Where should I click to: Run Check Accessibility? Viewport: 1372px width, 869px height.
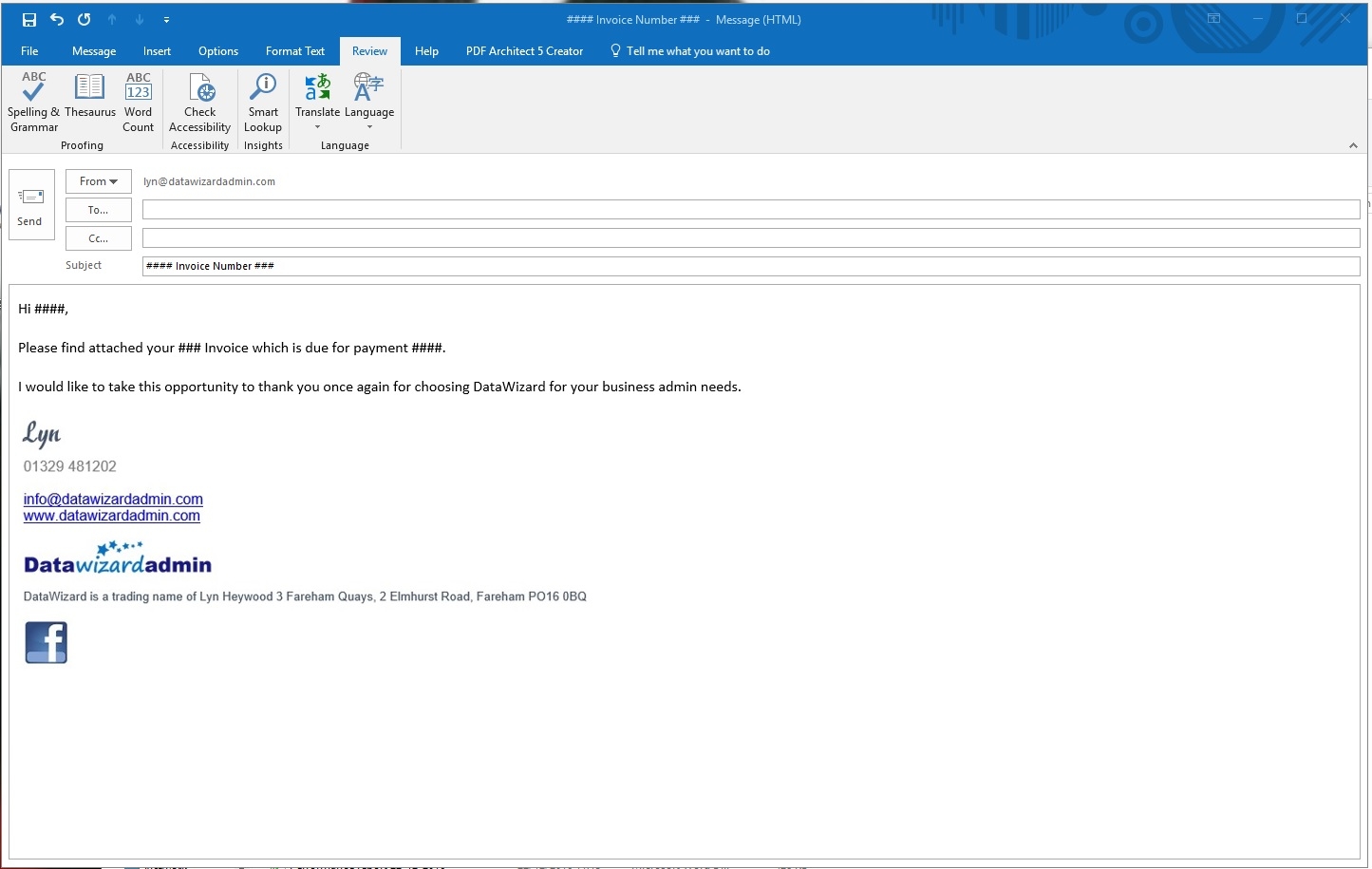pyautogui.click(x=199, y=100)
